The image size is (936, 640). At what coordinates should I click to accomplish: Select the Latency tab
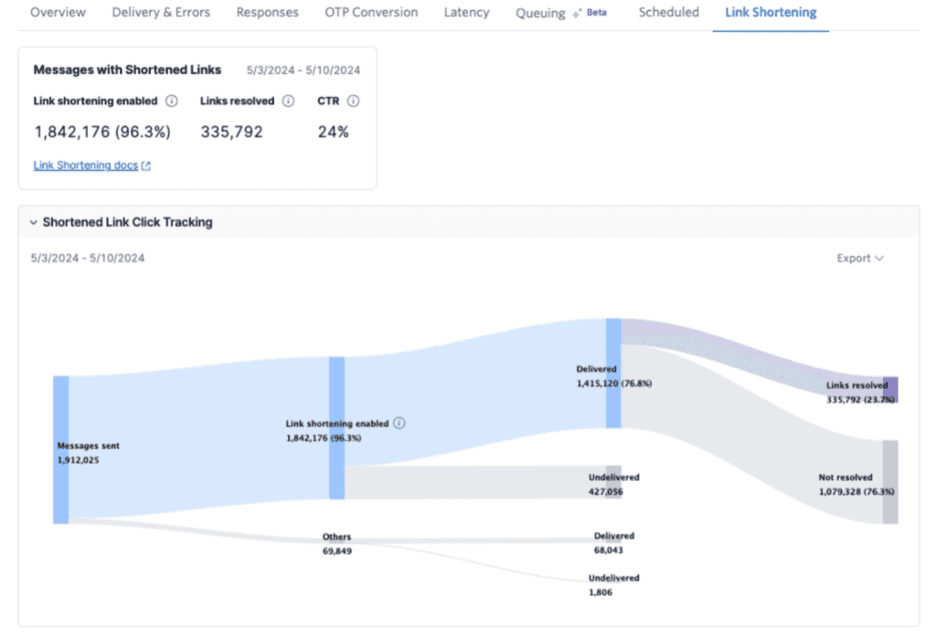pyautogui.click(x=466, y=12)
